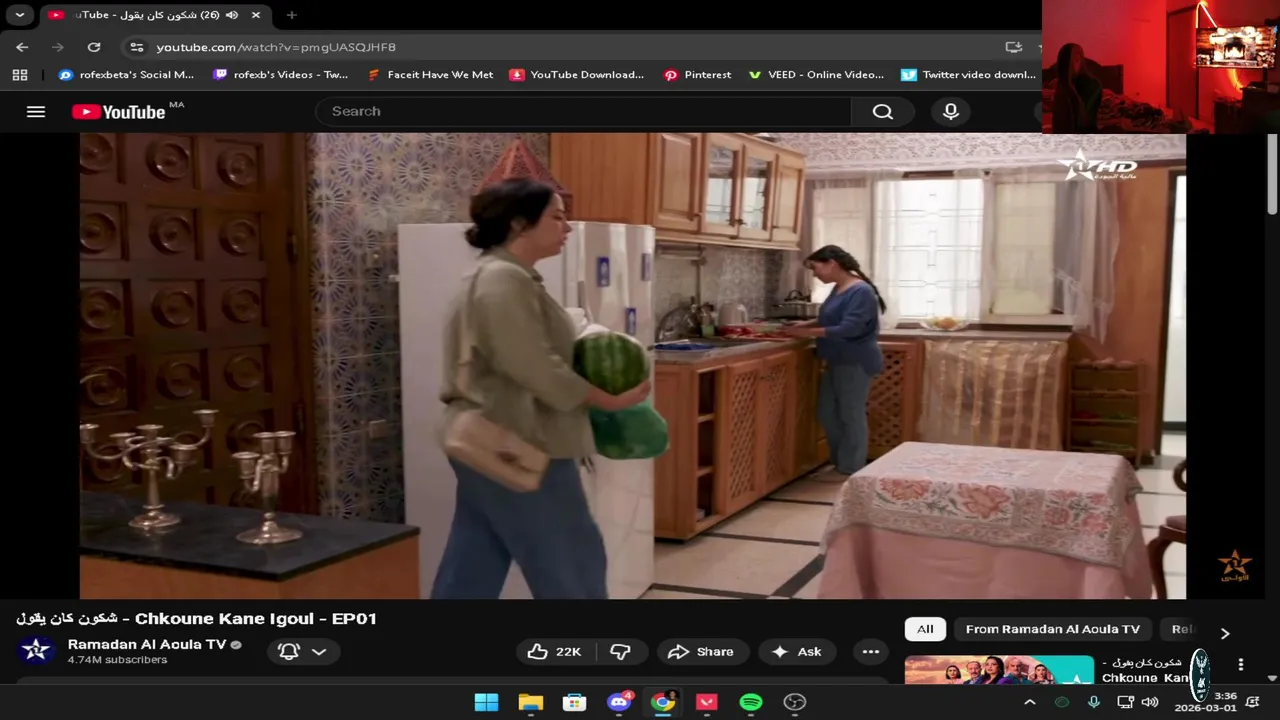The image size is (1280, 720).
Task: Open Spotify from the taskbar
Action: pos(751,702)
